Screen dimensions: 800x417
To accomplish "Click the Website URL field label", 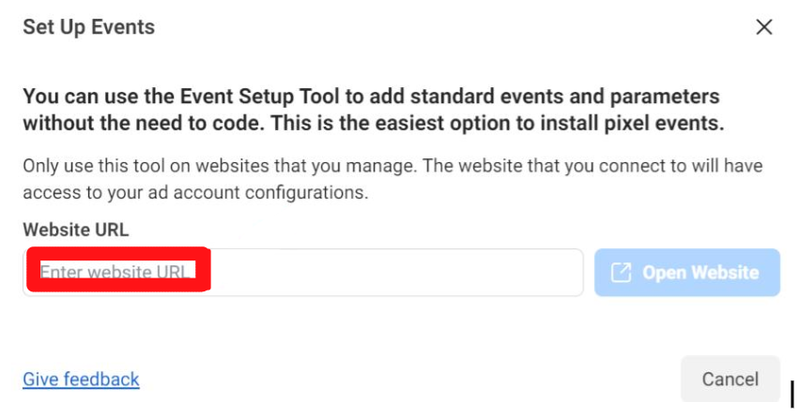I will click(x=76, y=230).
